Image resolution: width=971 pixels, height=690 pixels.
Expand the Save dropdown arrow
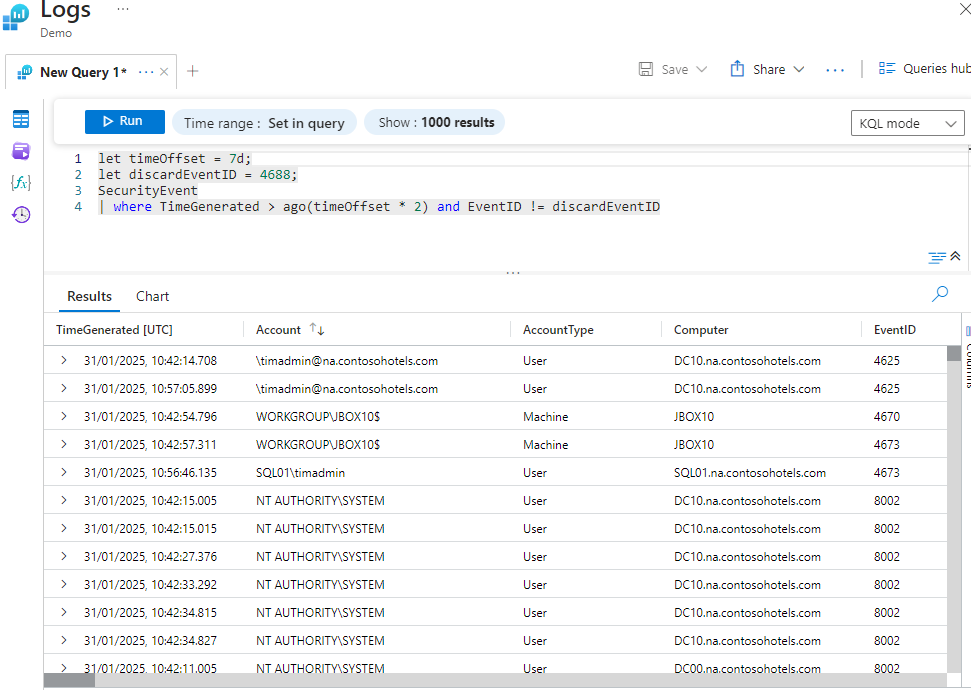[702, 69]
